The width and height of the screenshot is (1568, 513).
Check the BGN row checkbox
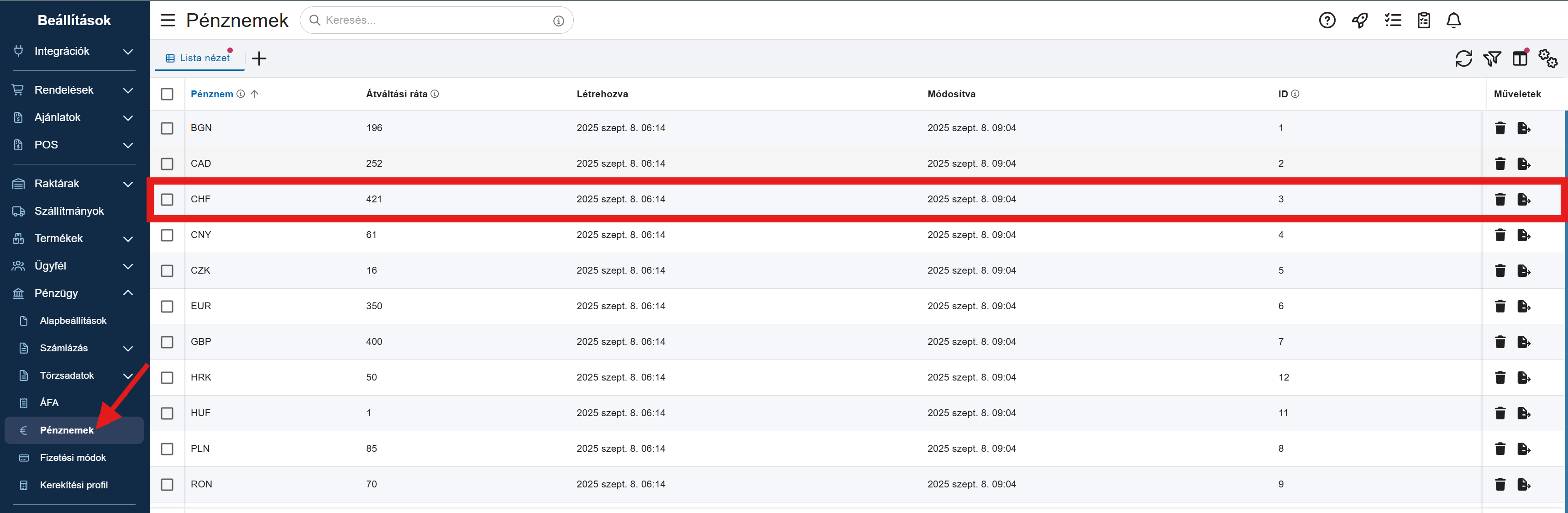(x=167, y=128)
